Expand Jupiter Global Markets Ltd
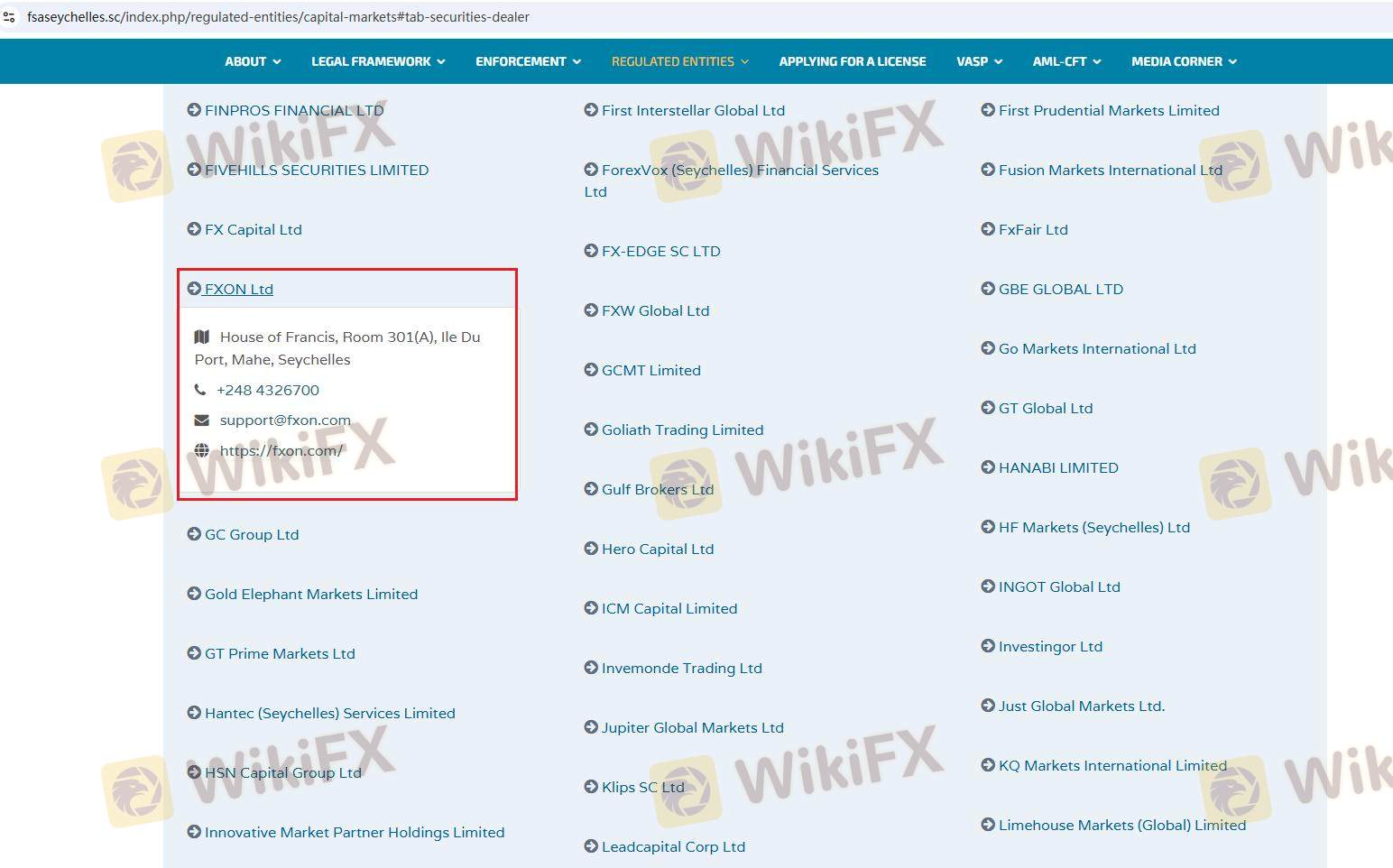Image resolution: width=1393 pixels, height=868 pixels. pos(684,727)
